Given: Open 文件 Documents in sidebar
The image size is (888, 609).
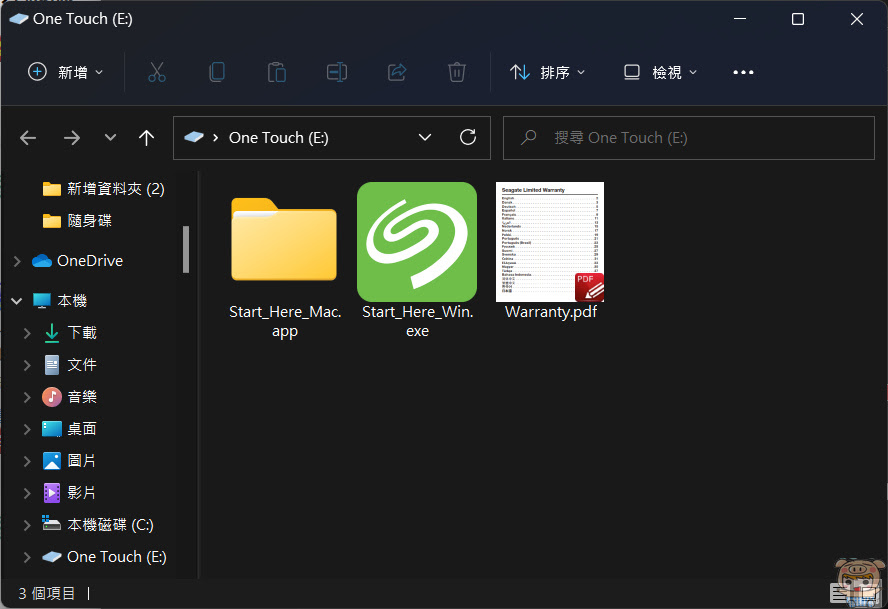Looking at the screenshot, I should pyautogui.click(x=70, y=365).
